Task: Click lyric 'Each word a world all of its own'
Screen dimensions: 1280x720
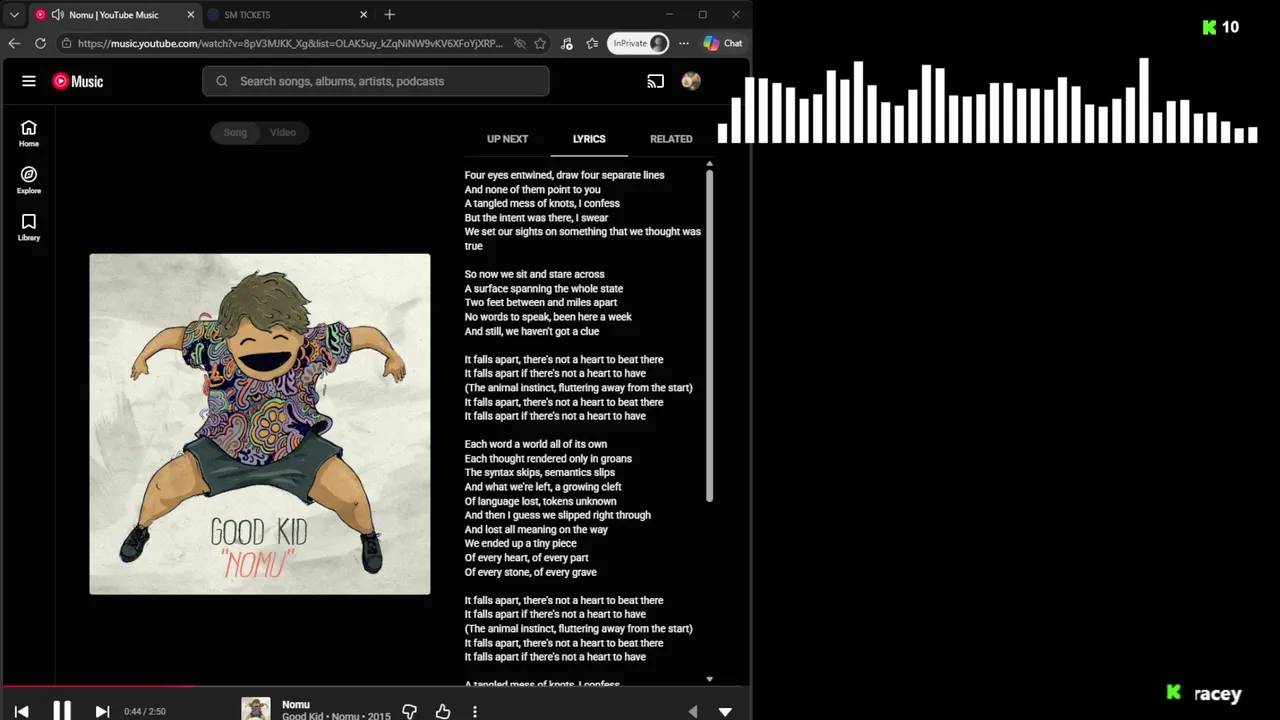Action: 535,444
